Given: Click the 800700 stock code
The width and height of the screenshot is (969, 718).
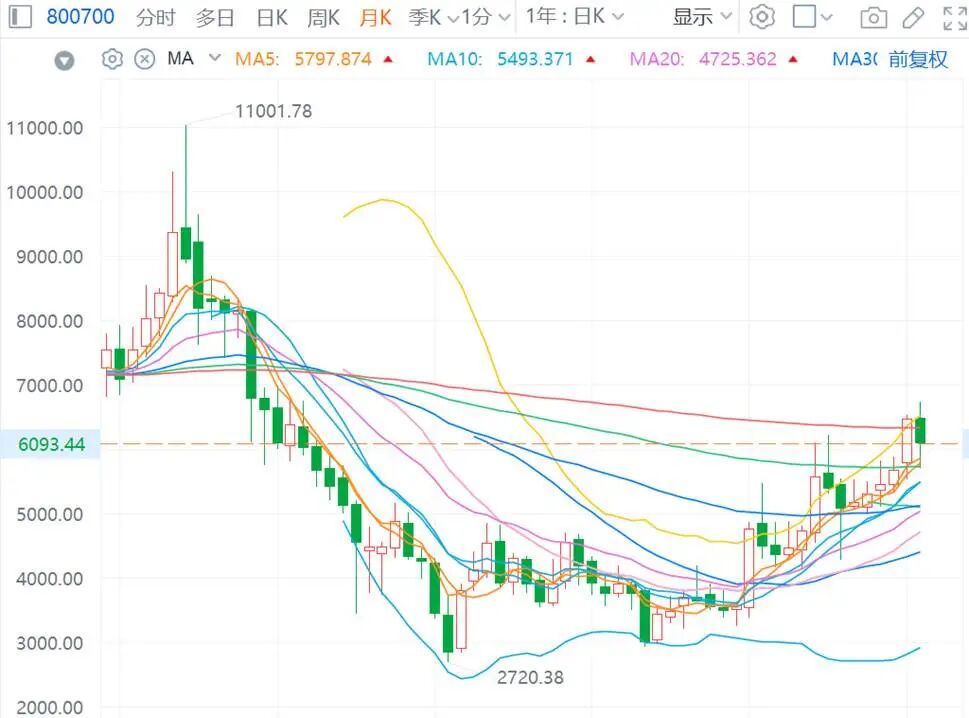Looking at the screenshot, I should pos(80,17).
